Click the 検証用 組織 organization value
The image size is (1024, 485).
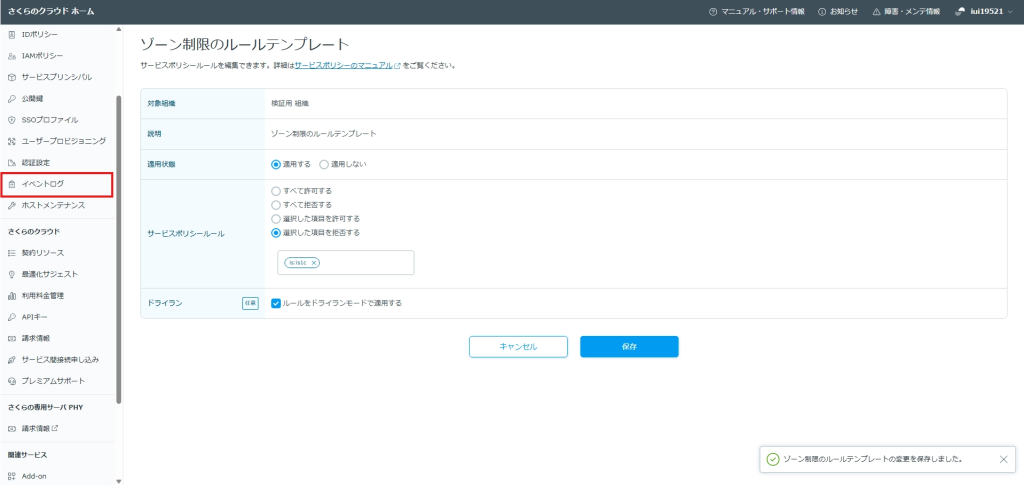(x=291, y=103)
